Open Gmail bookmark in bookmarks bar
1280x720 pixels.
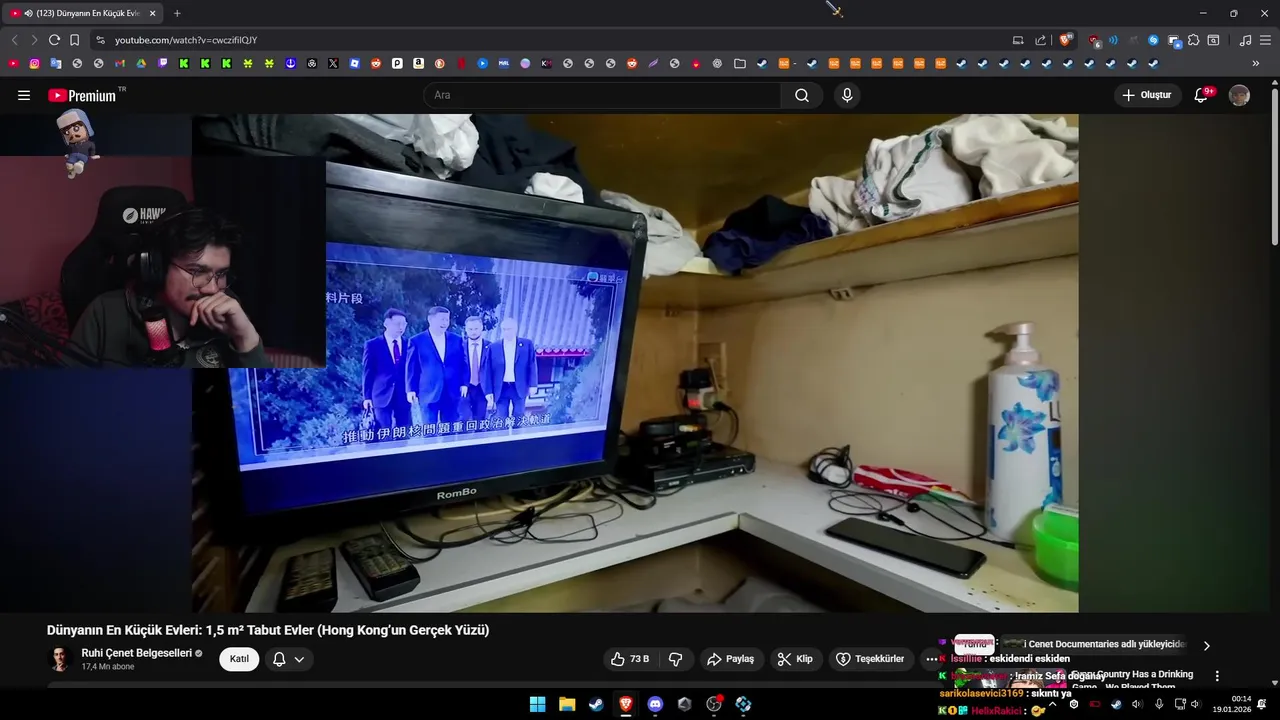point(120,63)
